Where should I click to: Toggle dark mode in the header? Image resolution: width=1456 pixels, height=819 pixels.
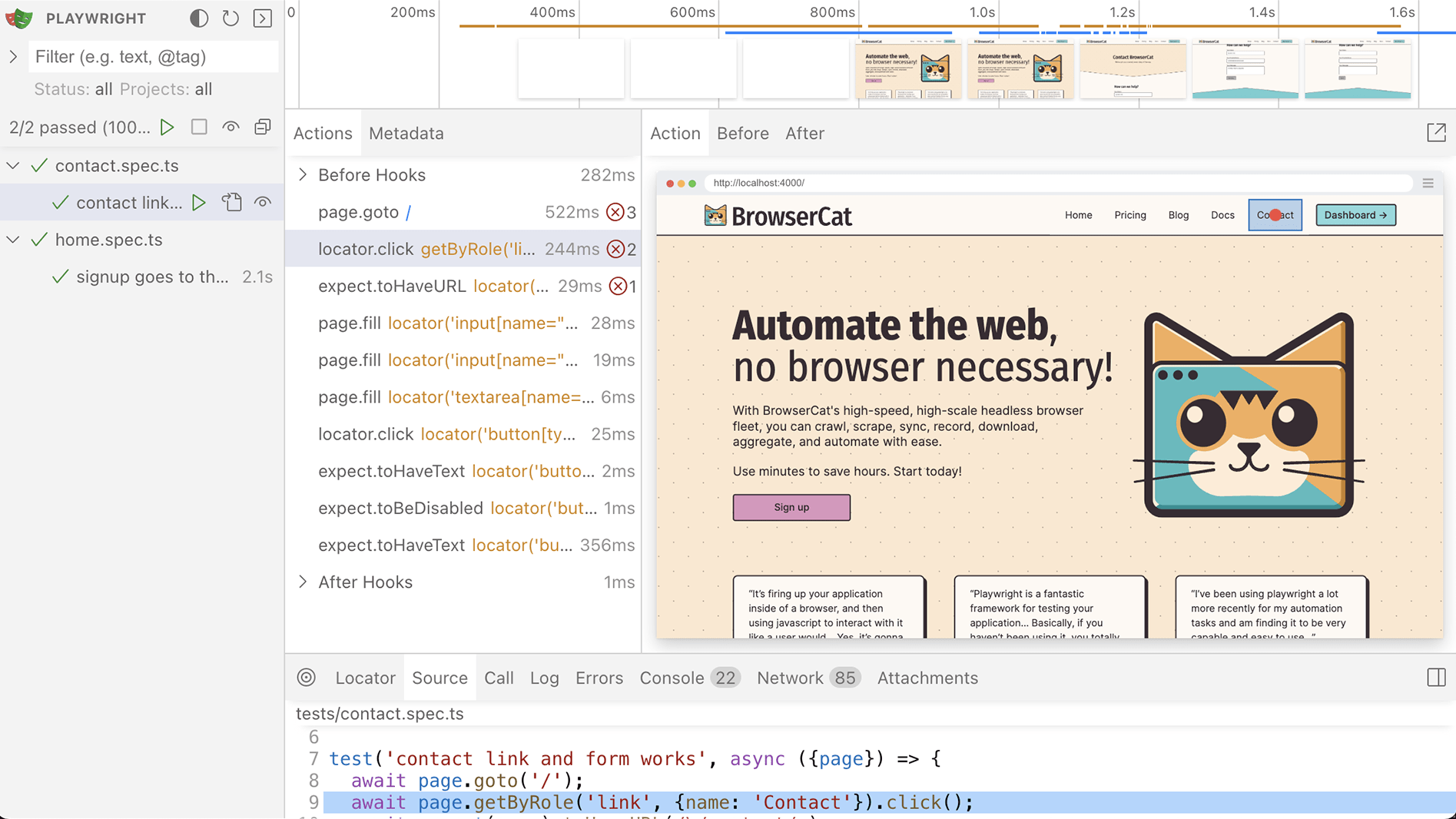click(x=198, y=18)
